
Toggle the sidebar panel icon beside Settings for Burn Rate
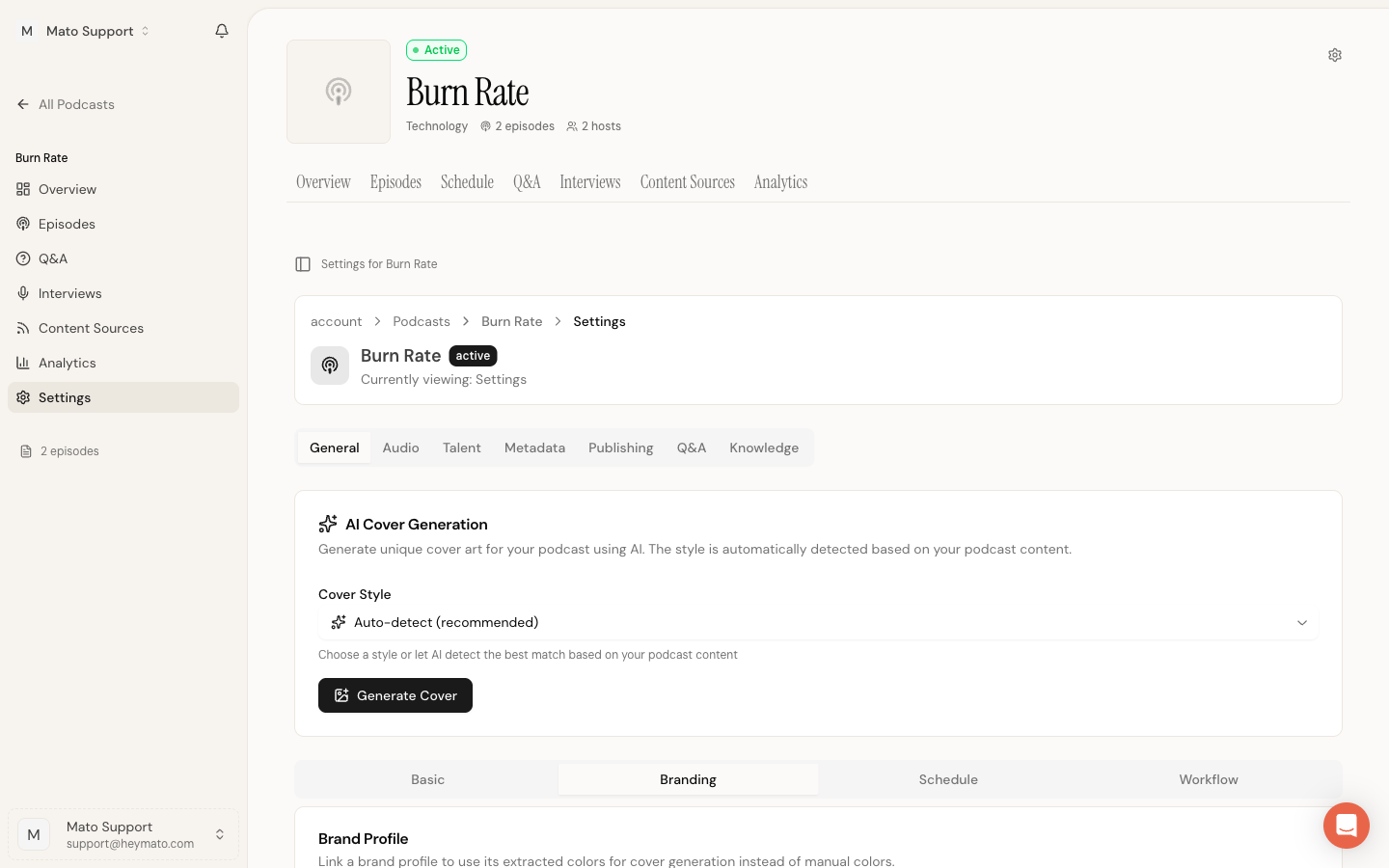pos(303,264)
